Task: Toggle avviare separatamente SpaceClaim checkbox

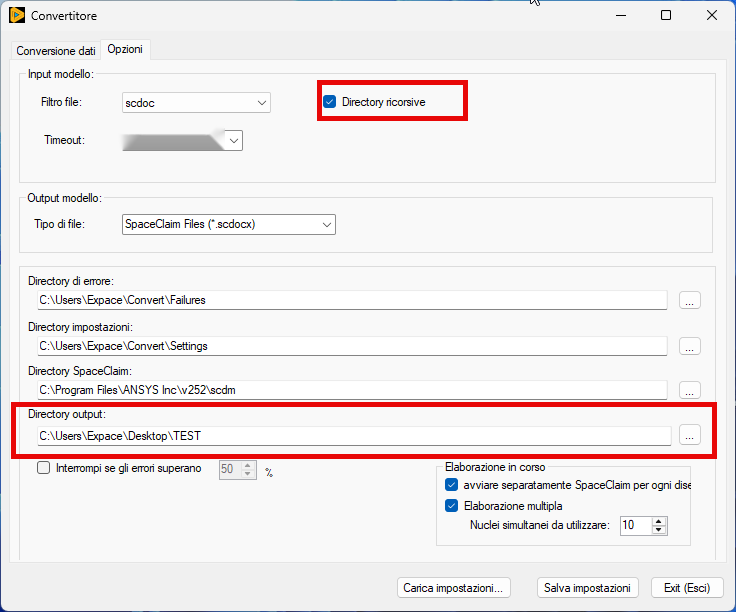Action: [451, 485]
